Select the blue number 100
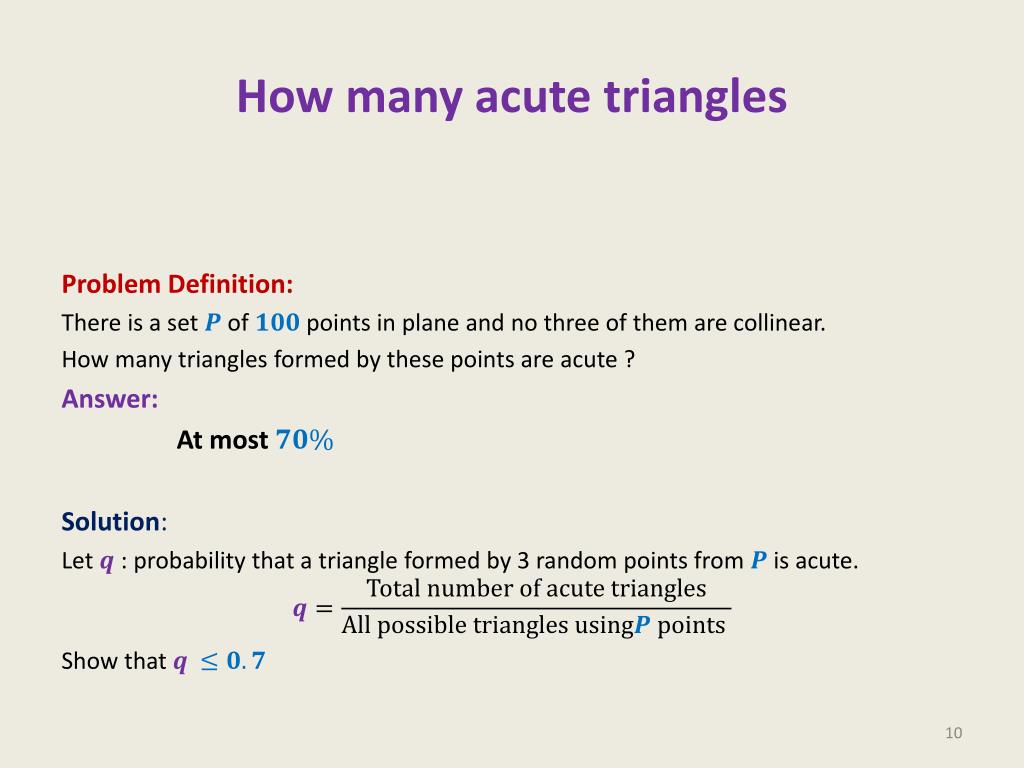The height and width of the screenshot is (768, 1024). click(277, 322)
